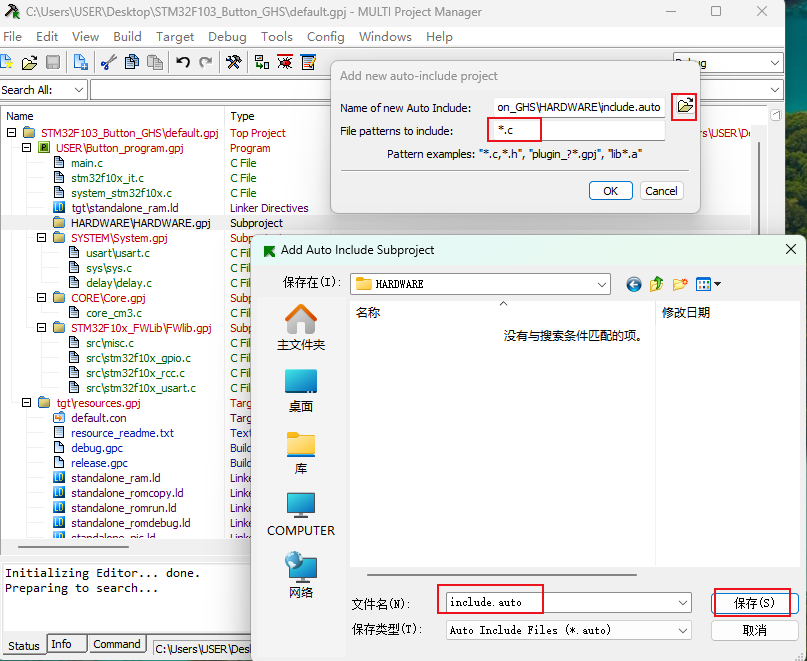807x661 pixels.
Task: Click the Copy icon in toolbar
Action: [131, 62]
